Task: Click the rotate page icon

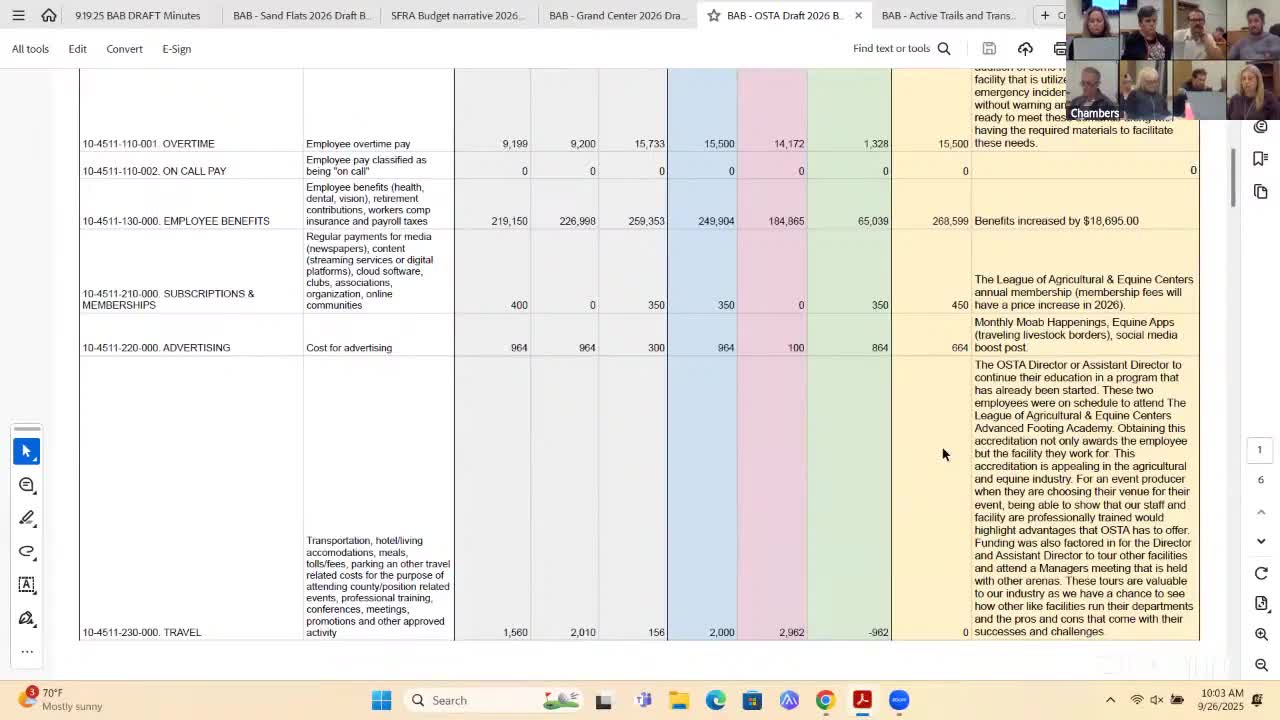Action: [1261, 573]
